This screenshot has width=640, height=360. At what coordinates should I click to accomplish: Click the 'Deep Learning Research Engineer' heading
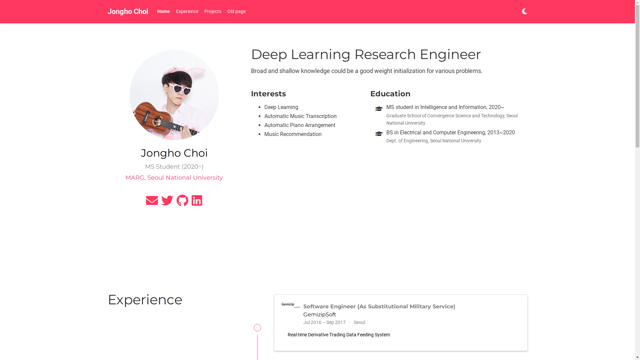click(x=366, y=55)
